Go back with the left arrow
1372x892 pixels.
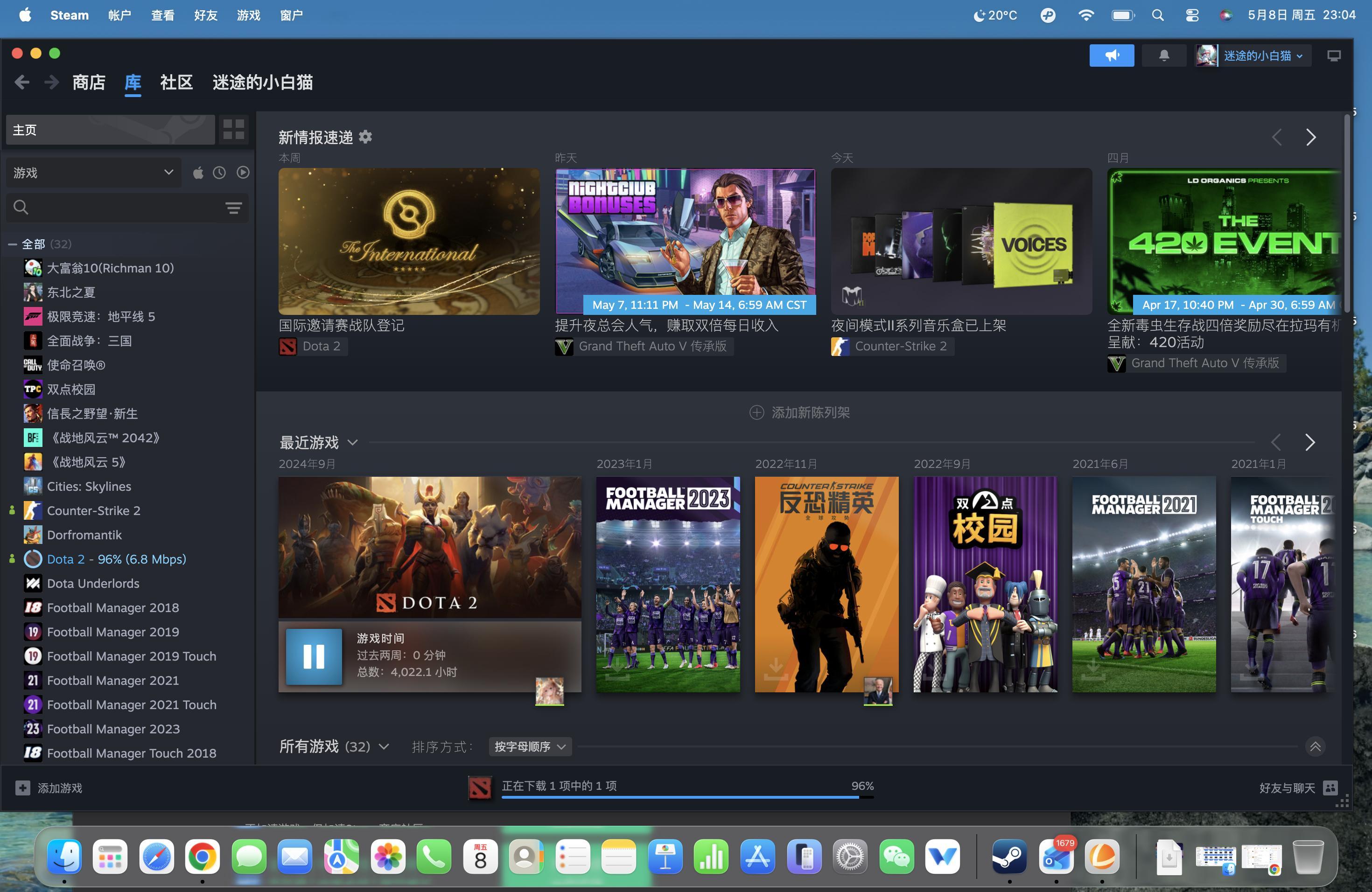(x=22, y=83)
